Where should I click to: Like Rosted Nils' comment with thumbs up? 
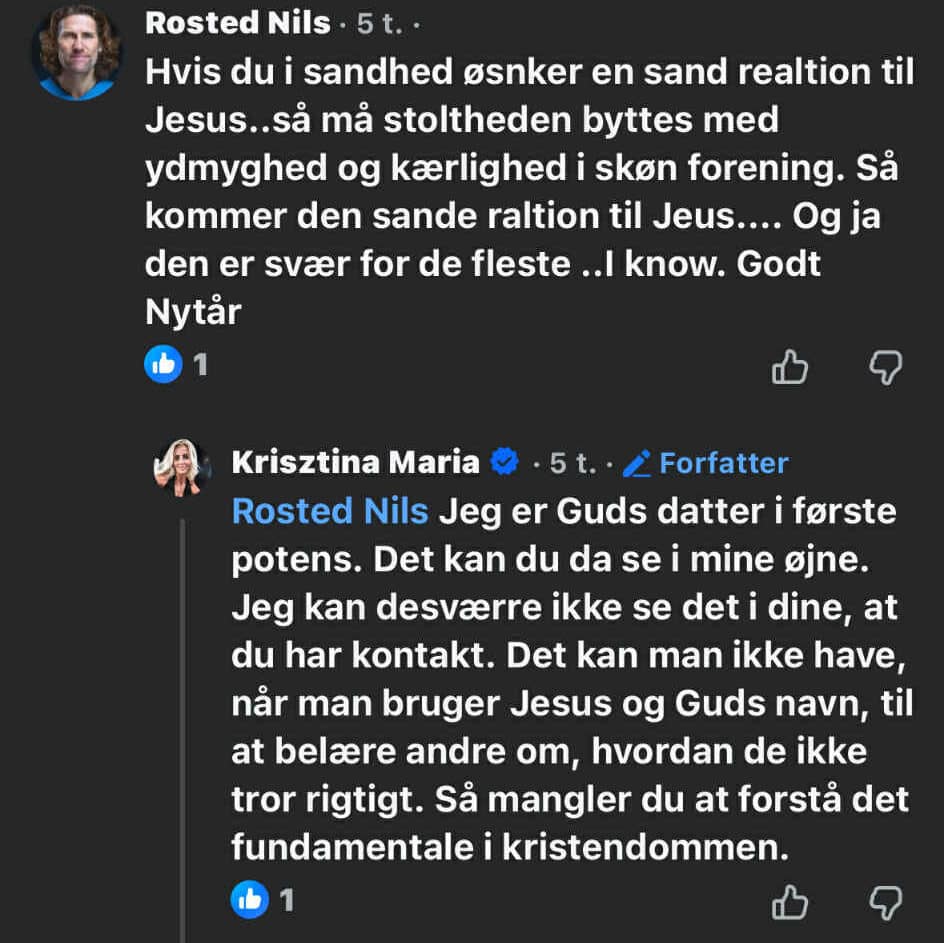[x=790, y=368]
